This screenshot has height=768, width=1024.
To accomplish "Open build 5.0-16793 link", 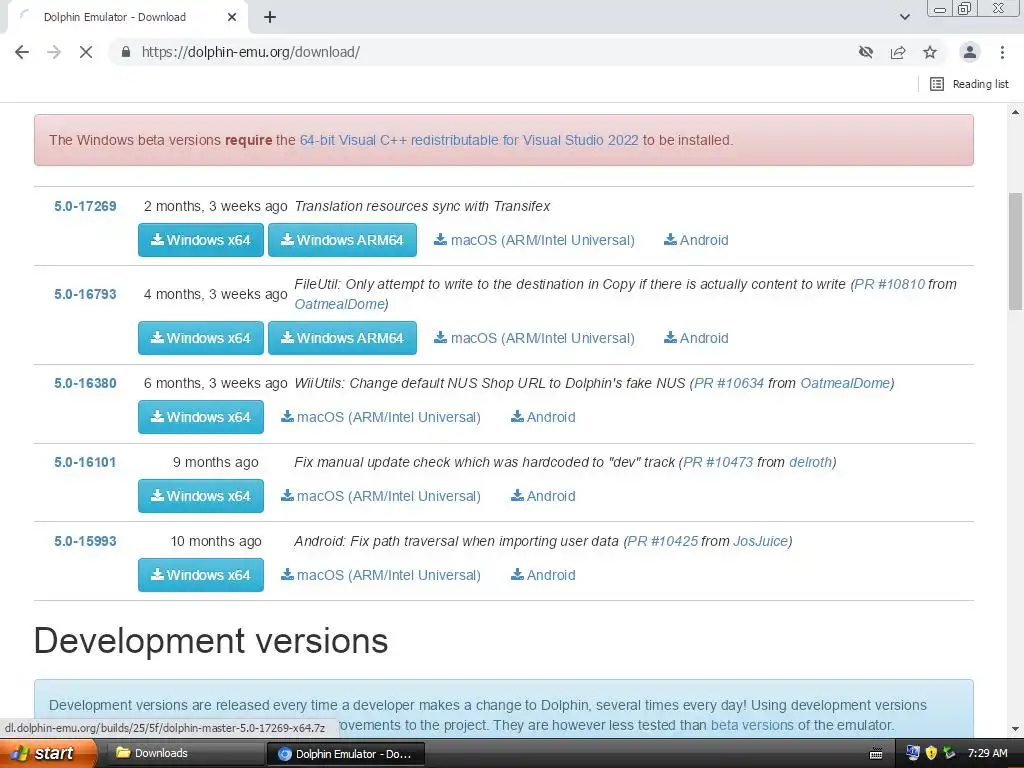I will point(85,295).
